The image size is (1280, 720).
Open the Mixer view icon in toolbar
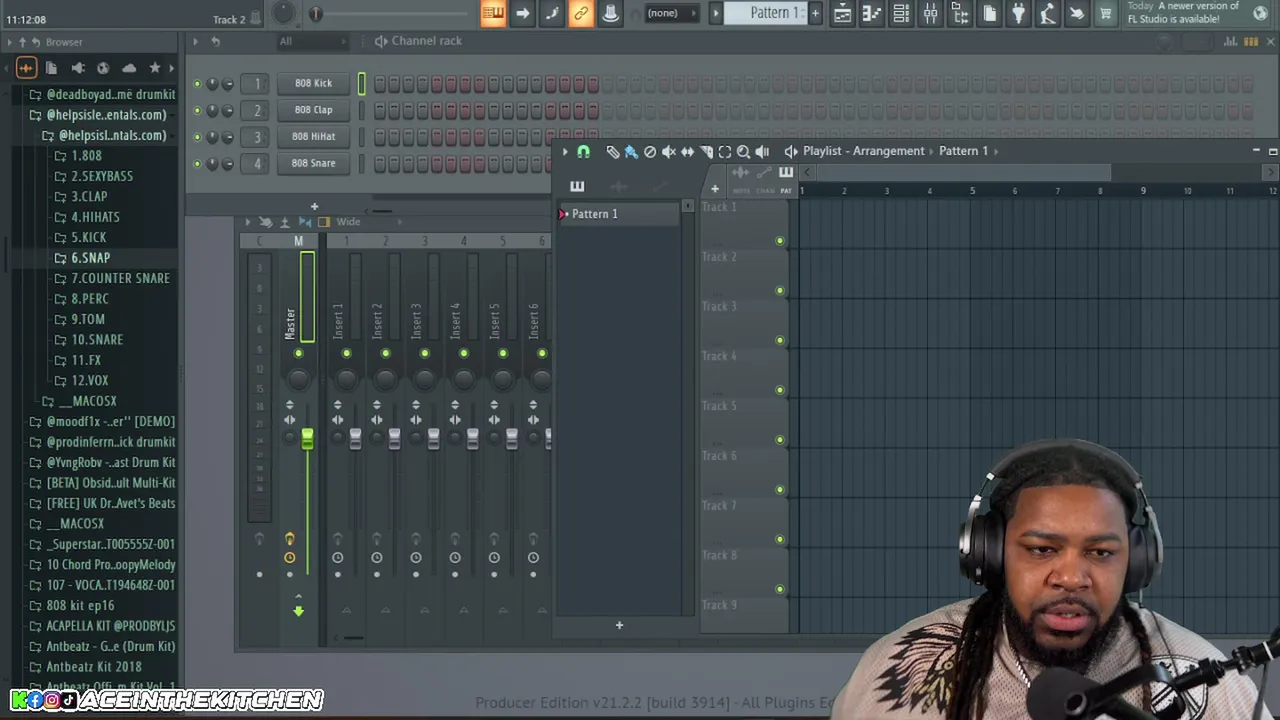pos(930,13)
